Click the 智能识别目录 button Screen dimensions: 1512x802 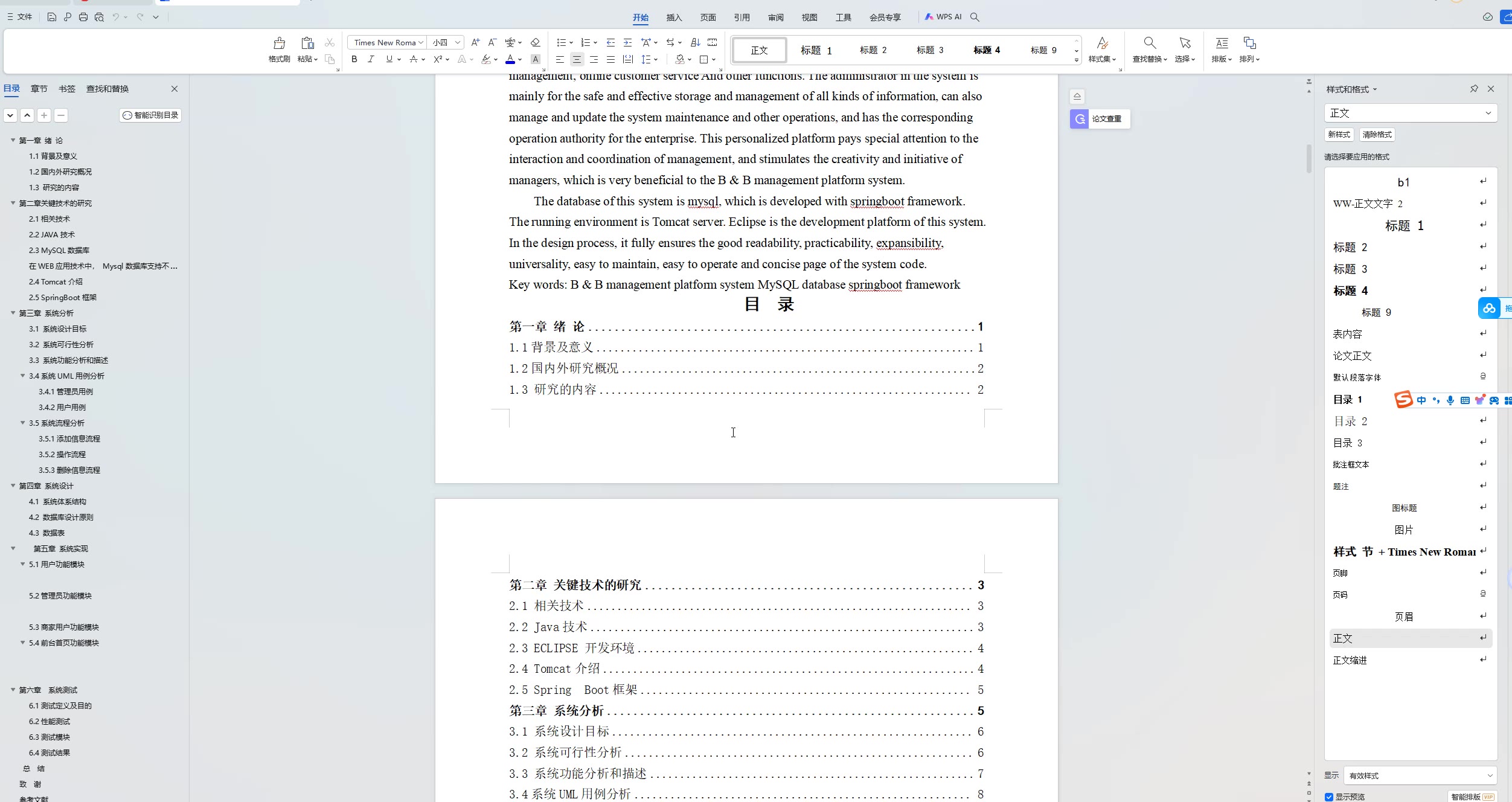(150, 115)
